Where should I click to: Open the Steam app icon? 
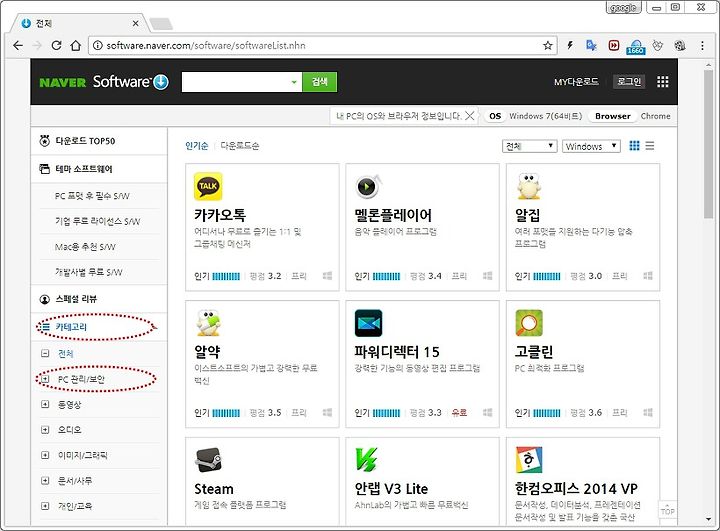pos(208,460)
